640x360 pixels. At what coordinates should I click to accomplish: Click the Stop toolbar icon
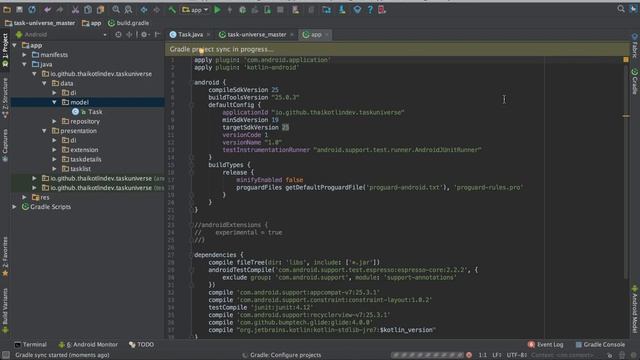tap(280, 10)
